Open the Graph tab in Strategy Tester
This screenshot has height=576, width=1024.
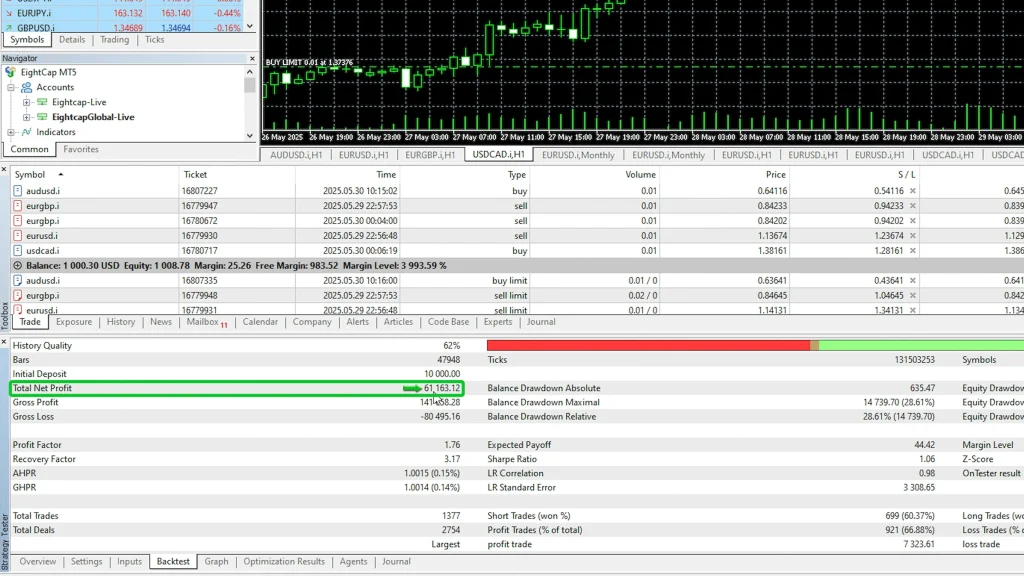(x=216, y=562)
